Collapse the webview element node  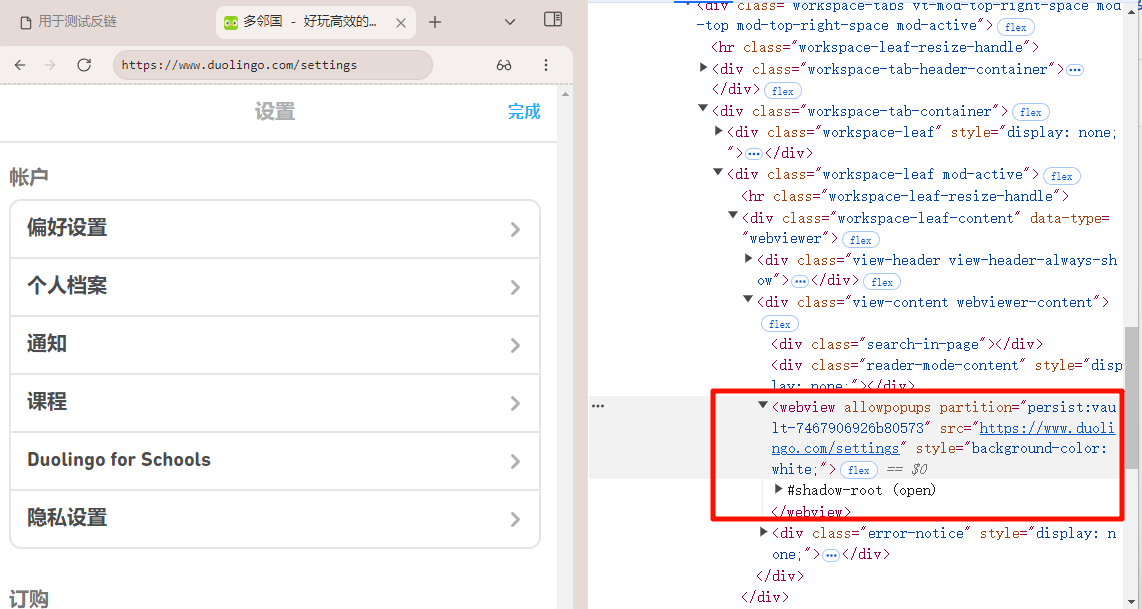[x=763, y=405]
